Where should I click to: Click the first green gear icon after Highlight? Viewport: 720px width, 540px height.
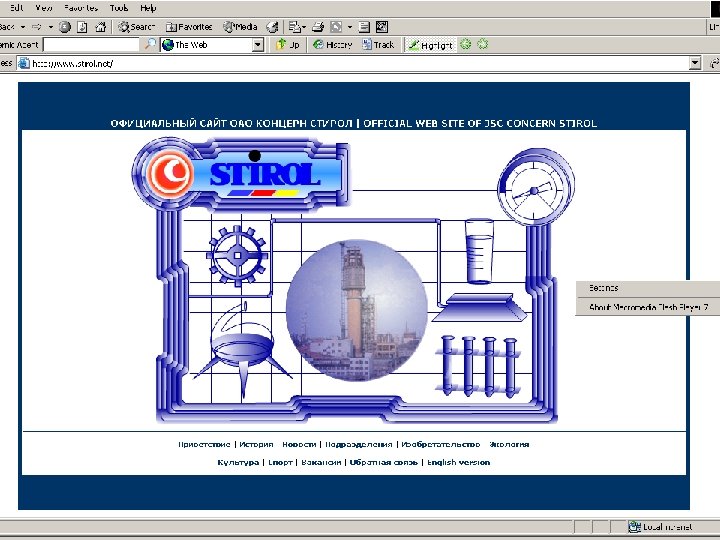pyautogui.click(x=466, y=45)
